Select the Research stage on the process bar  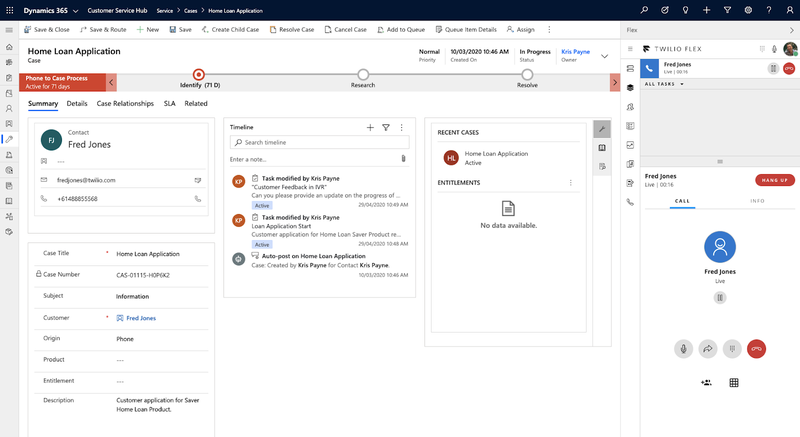[363, 74]
